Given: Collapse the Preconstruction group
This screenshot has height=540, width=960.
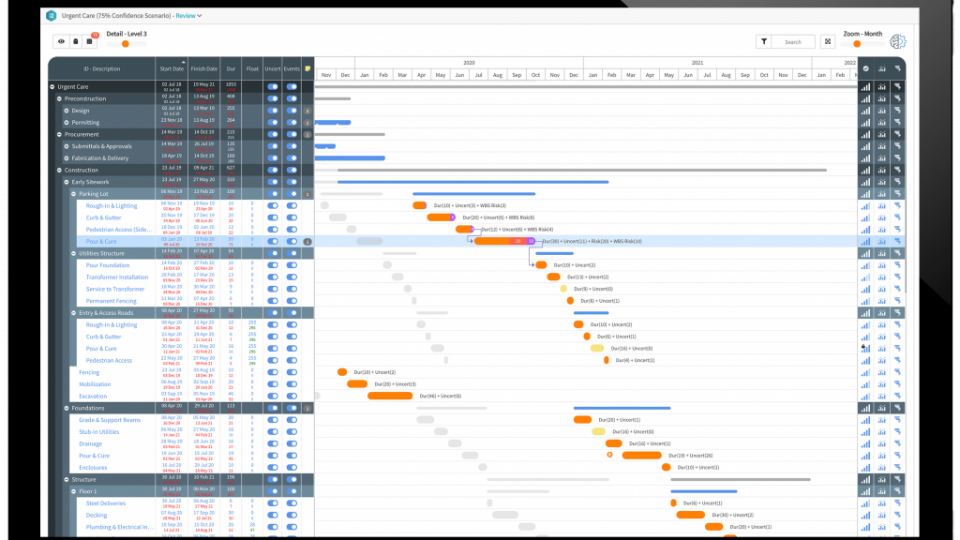Looking at the screenshot, I should 59,99.
